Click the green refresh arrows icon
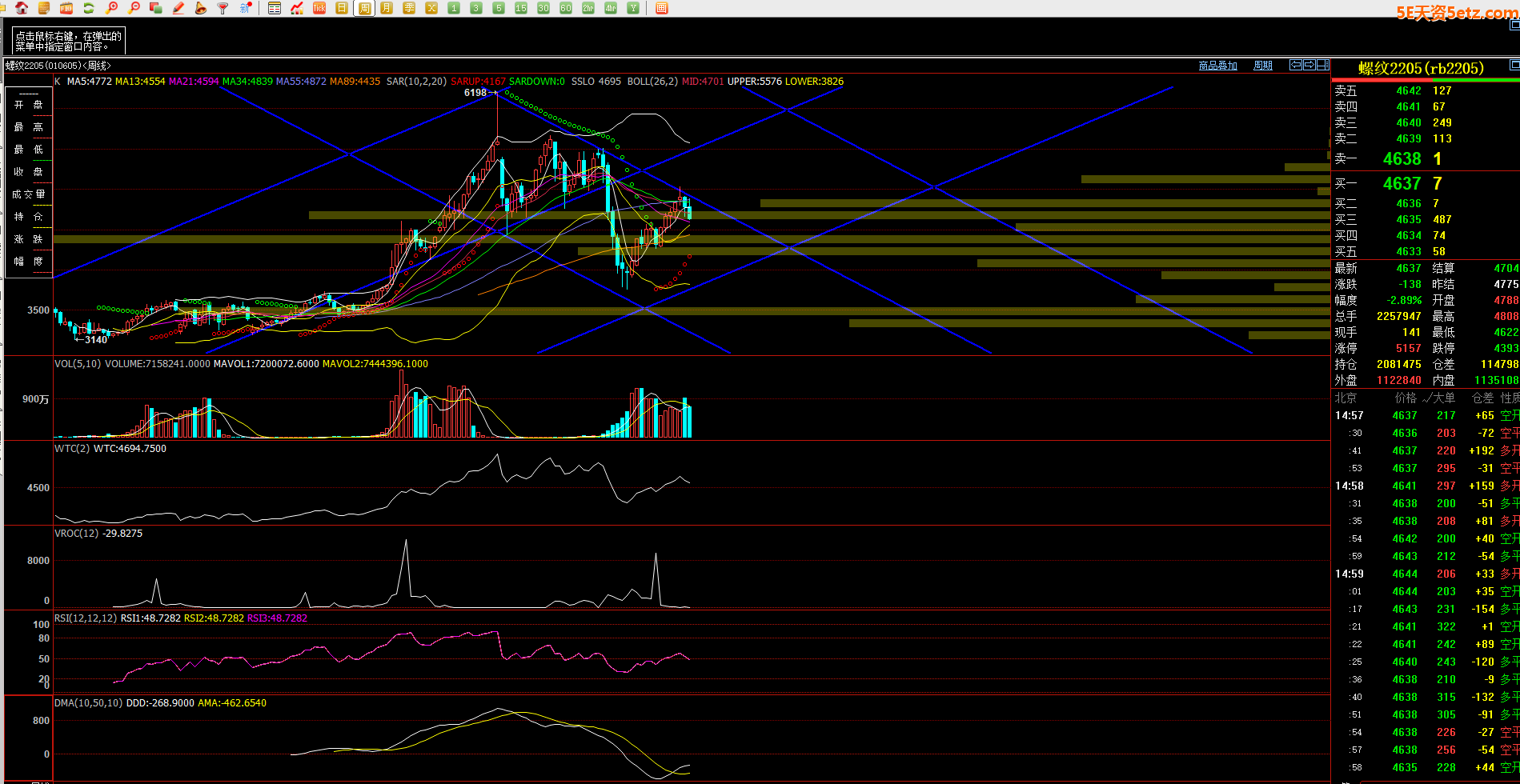Viewport: 1520px width, 784px height. coord(89,8)
